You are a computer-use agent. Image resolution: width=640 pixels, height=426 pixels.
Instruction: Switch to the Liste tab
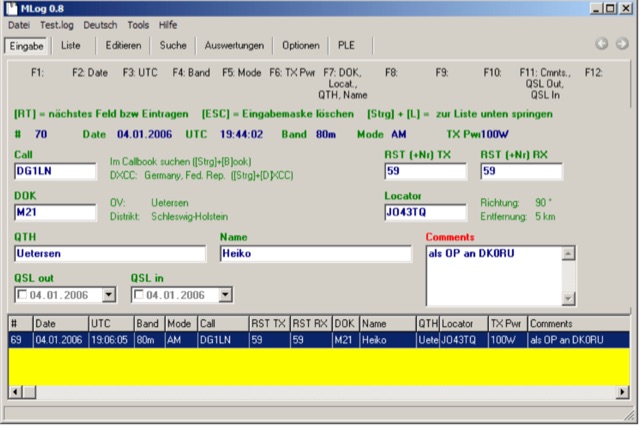click(x=71, y=45)
